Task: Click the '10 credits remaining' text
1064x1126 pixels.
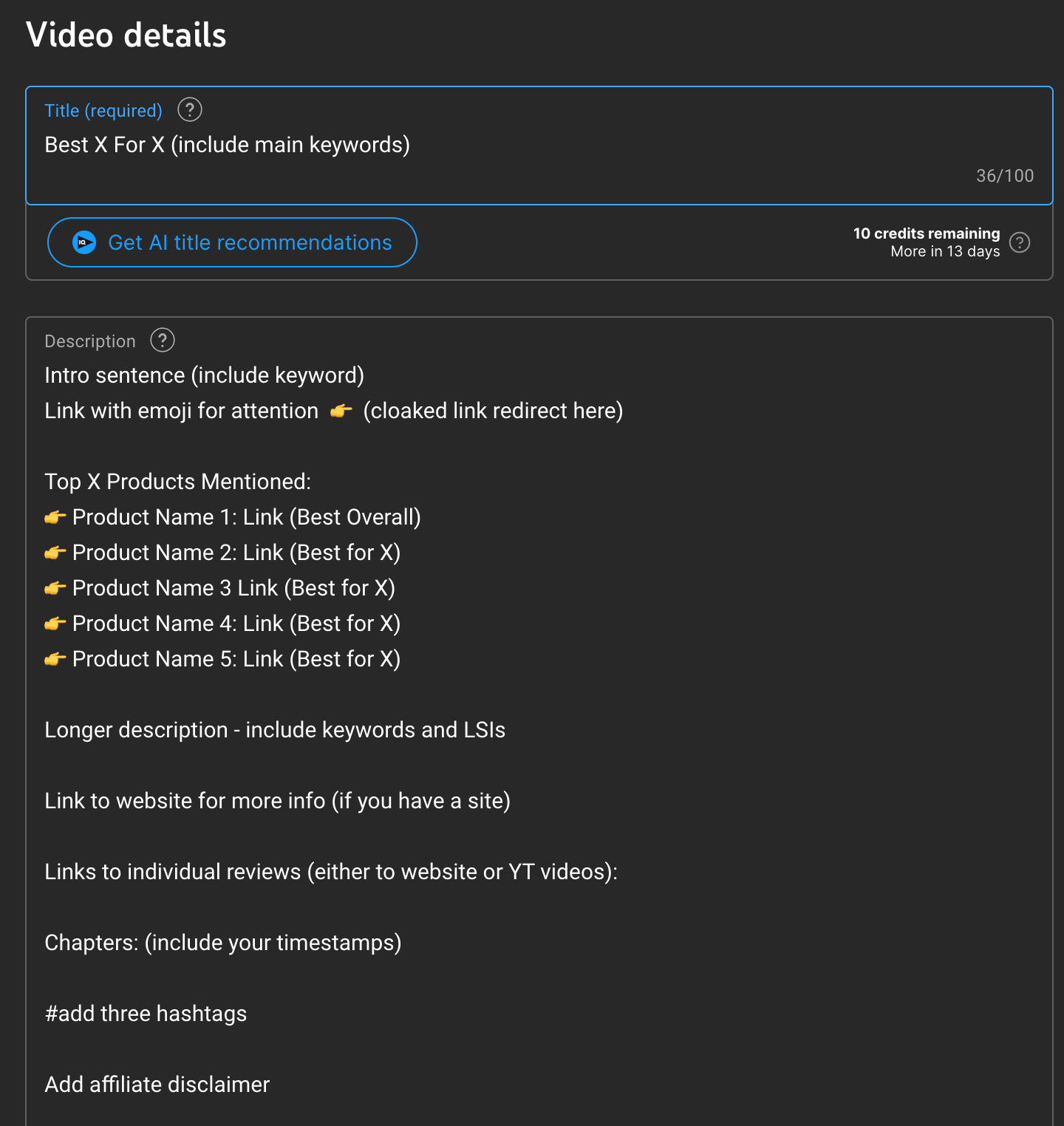Action: [x=927, y=233]
